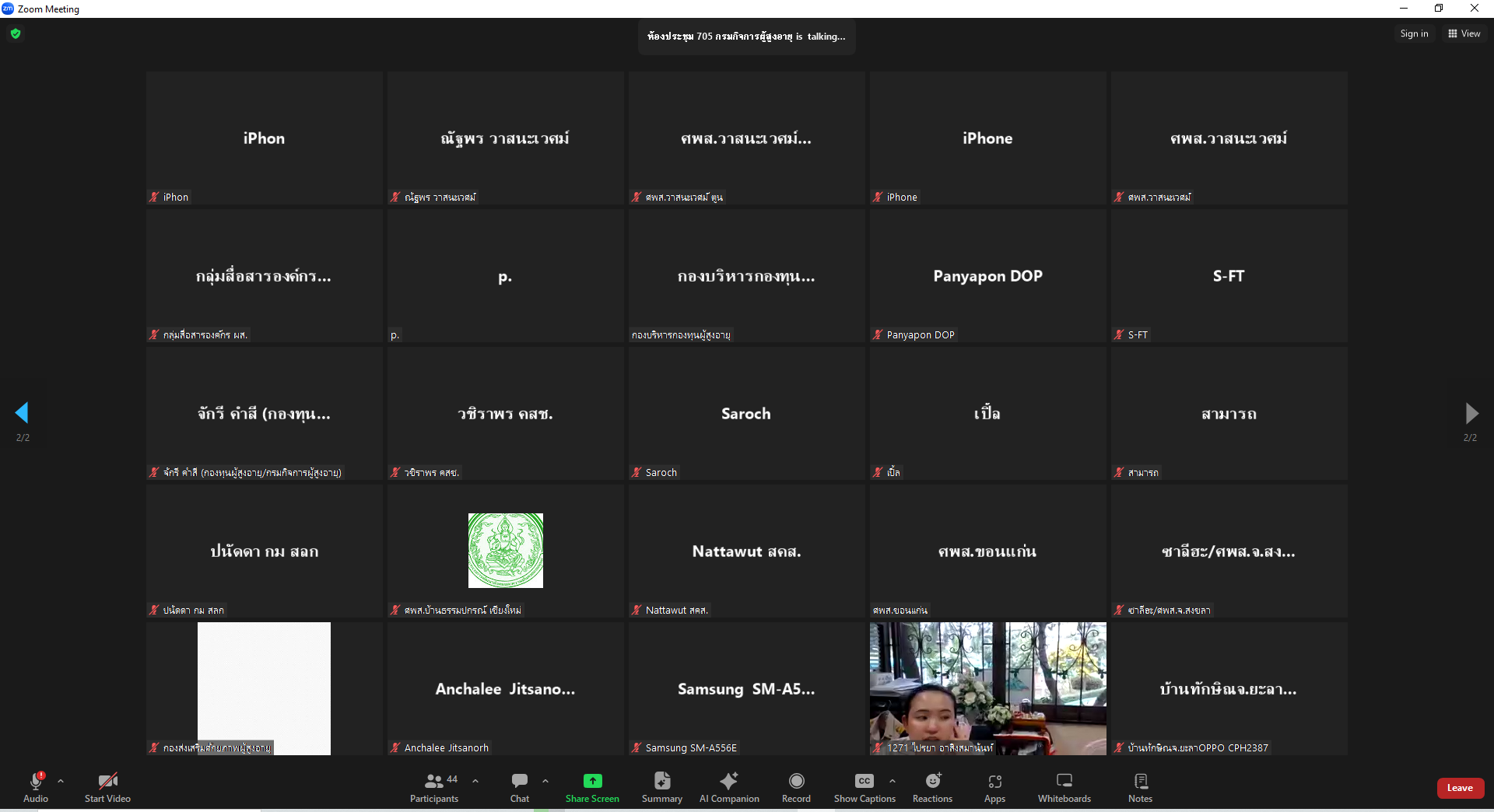Select the iPhone participant tile
Viewport: 1494px width, 812px height.
click(x=988, y=138)
